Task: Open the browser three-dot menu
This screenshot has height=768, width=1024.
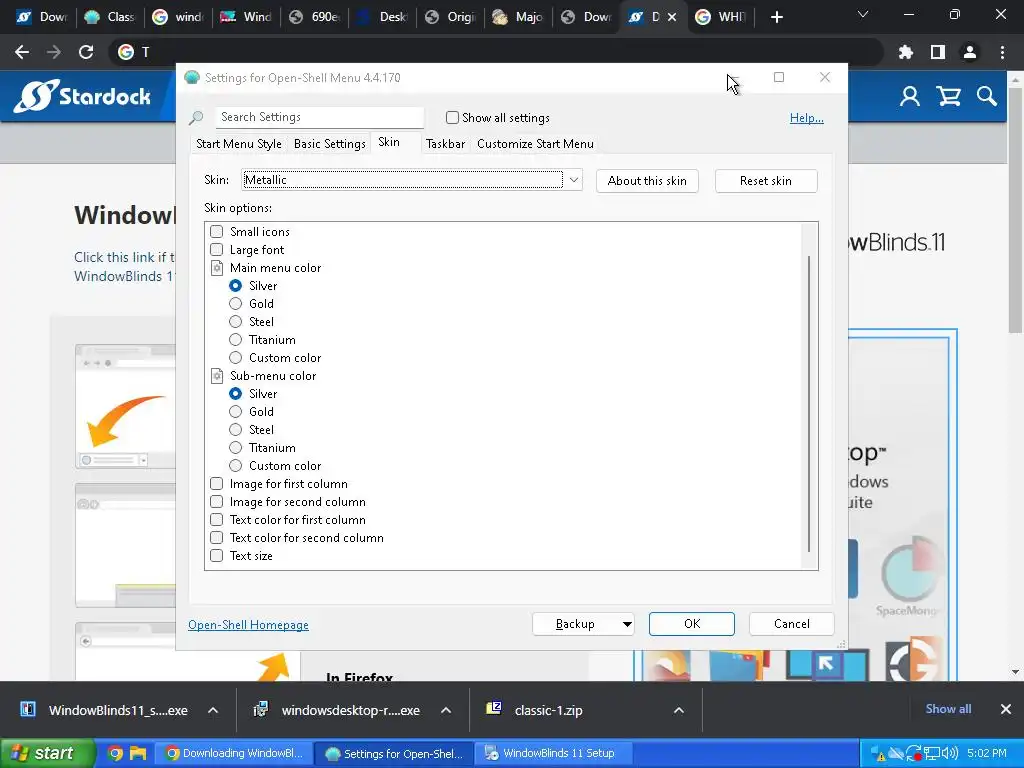Action: [x=1002, y=52]
